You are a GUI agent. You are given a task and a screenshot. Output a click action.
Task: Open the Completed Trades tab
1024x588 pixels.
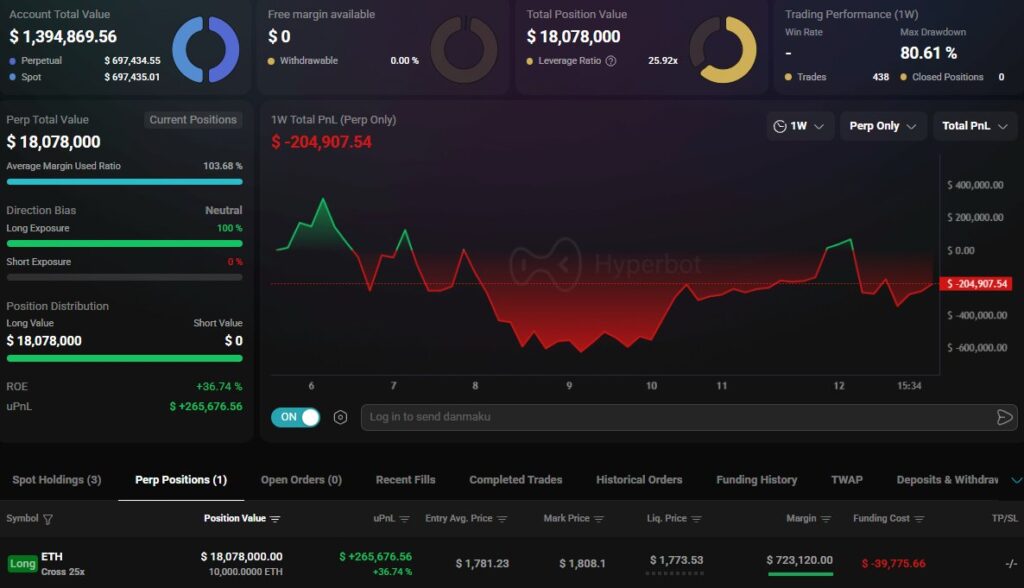(515, 480)
